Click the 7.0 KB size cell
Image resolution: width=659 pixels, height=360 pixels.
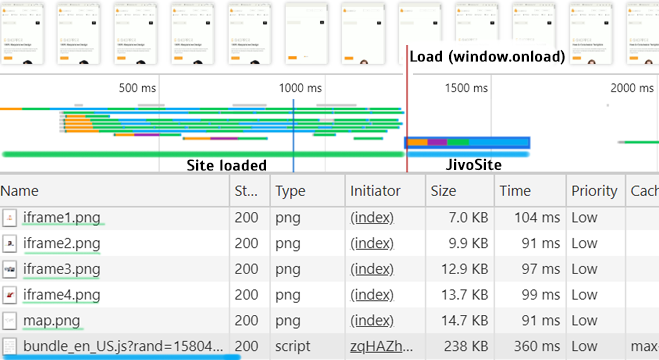pyautogui.click(x=460, y=218)
